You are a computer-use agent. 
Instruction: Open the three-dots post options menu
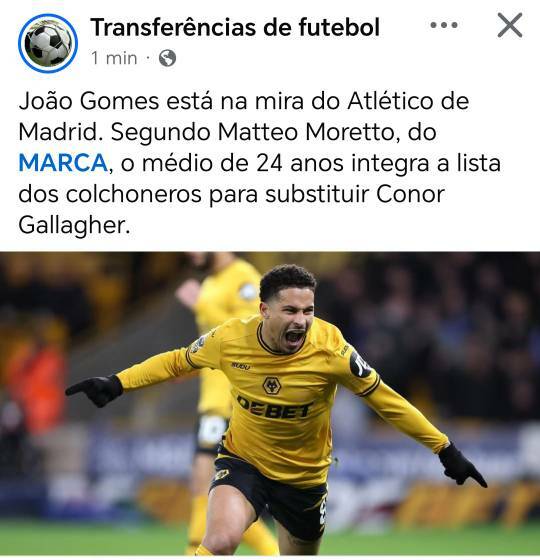point(444,25)
